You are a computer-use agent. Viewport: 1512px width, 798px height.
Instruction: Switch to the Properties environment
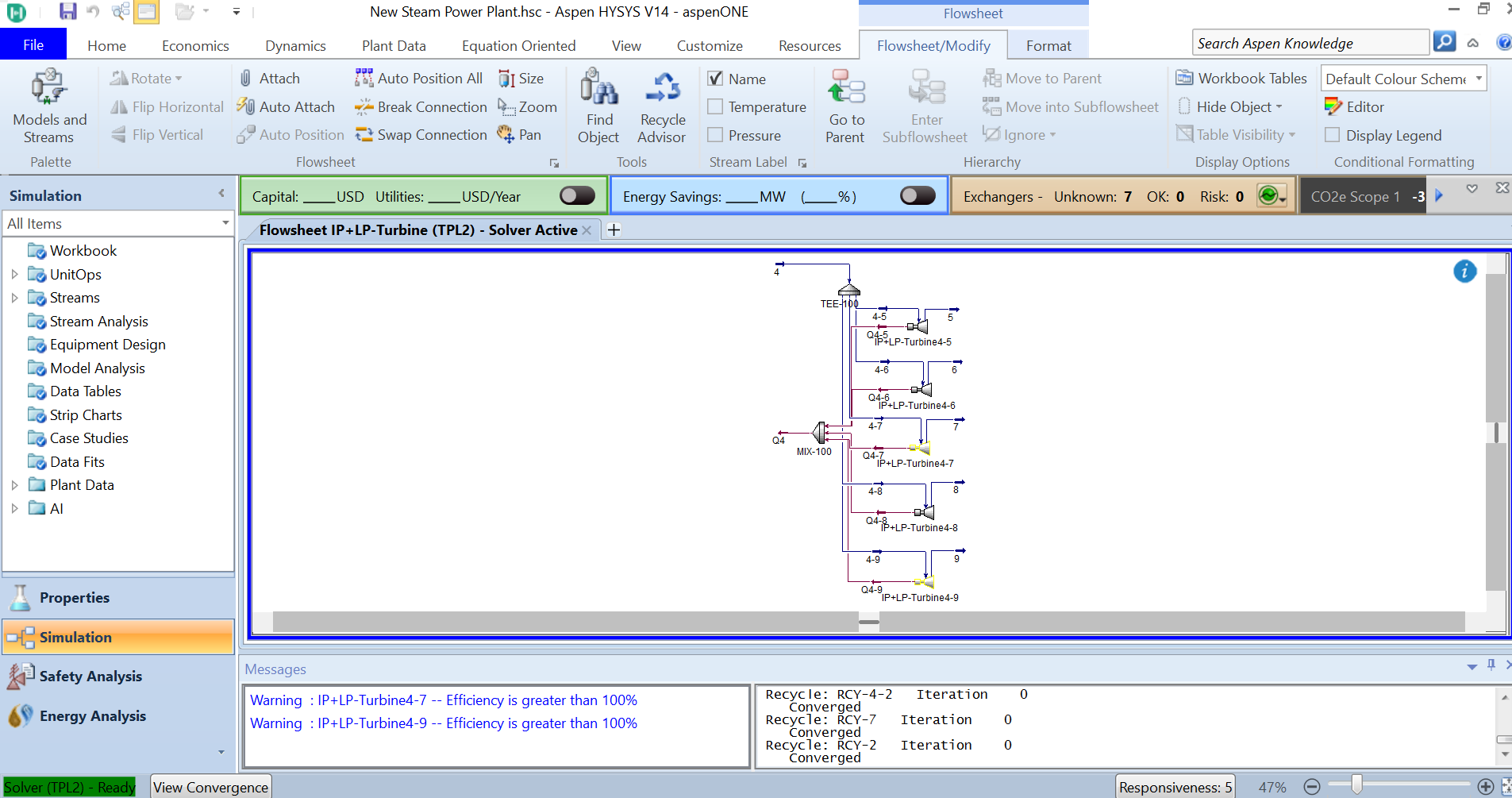point(75,598)
